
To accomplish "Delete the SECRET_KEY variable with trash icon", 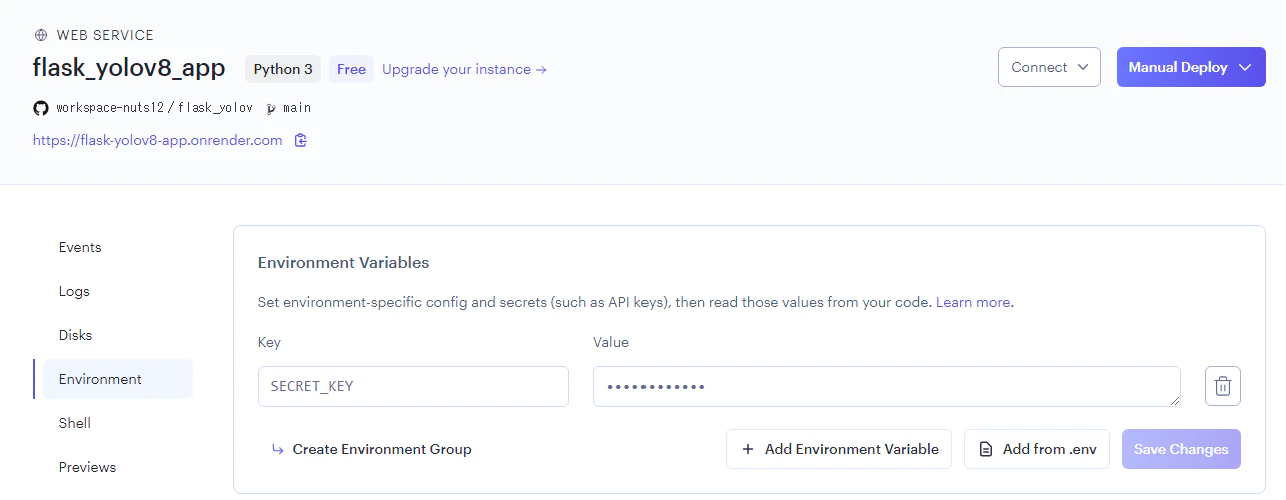I will point(1223,386).
